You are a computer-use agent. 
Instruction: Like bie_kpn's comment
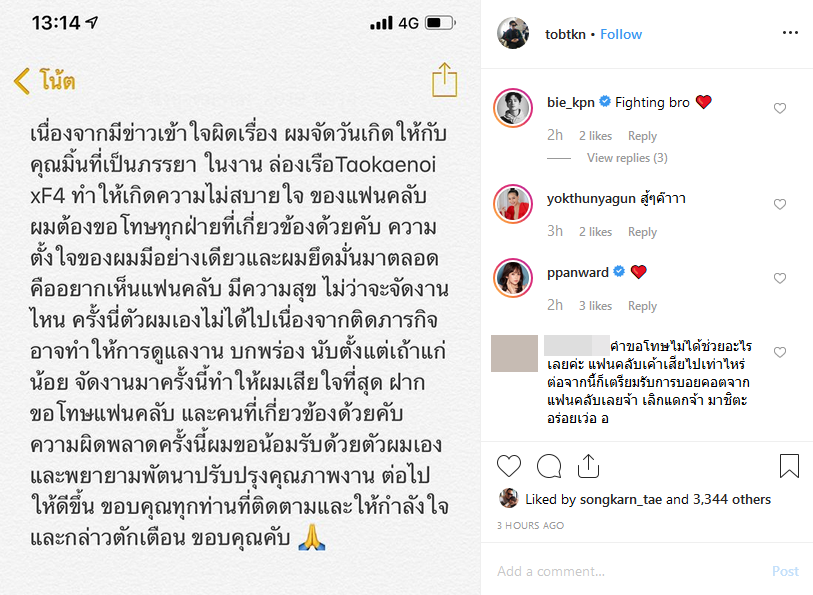point(780,108)
